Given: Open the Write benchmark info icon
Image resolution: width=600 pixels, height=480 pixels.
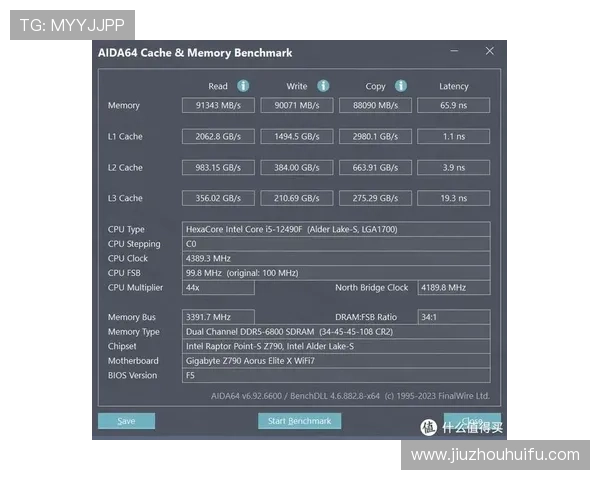Looking at the screenshot, I should coord(323,86).
